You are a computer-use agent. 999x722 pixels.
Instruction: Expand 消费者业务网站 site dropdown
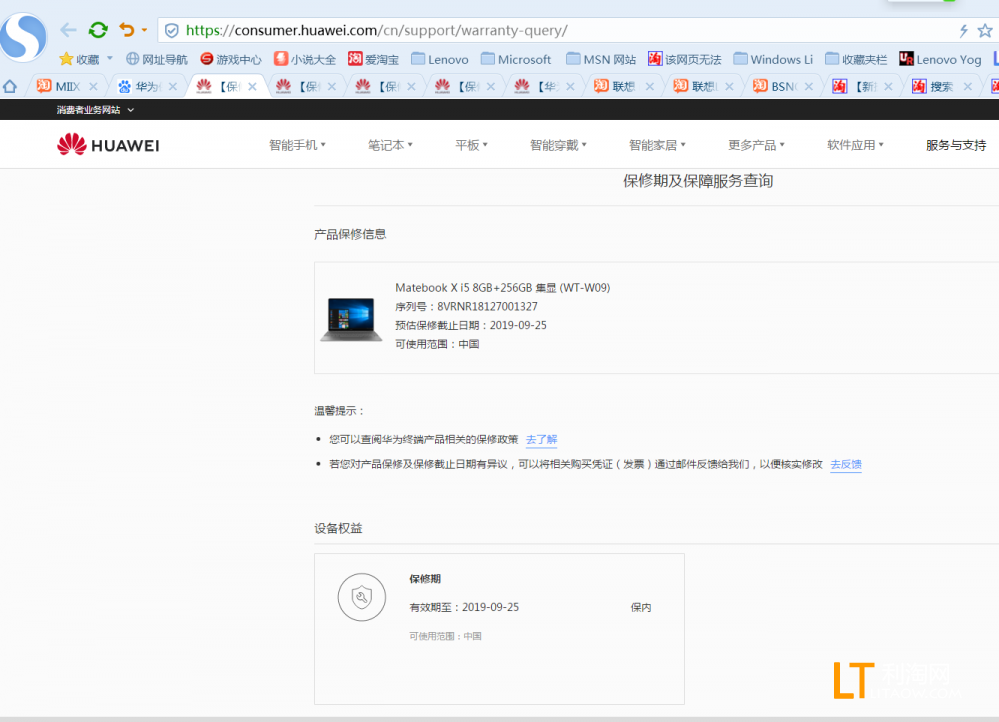(x=95, y=110)
